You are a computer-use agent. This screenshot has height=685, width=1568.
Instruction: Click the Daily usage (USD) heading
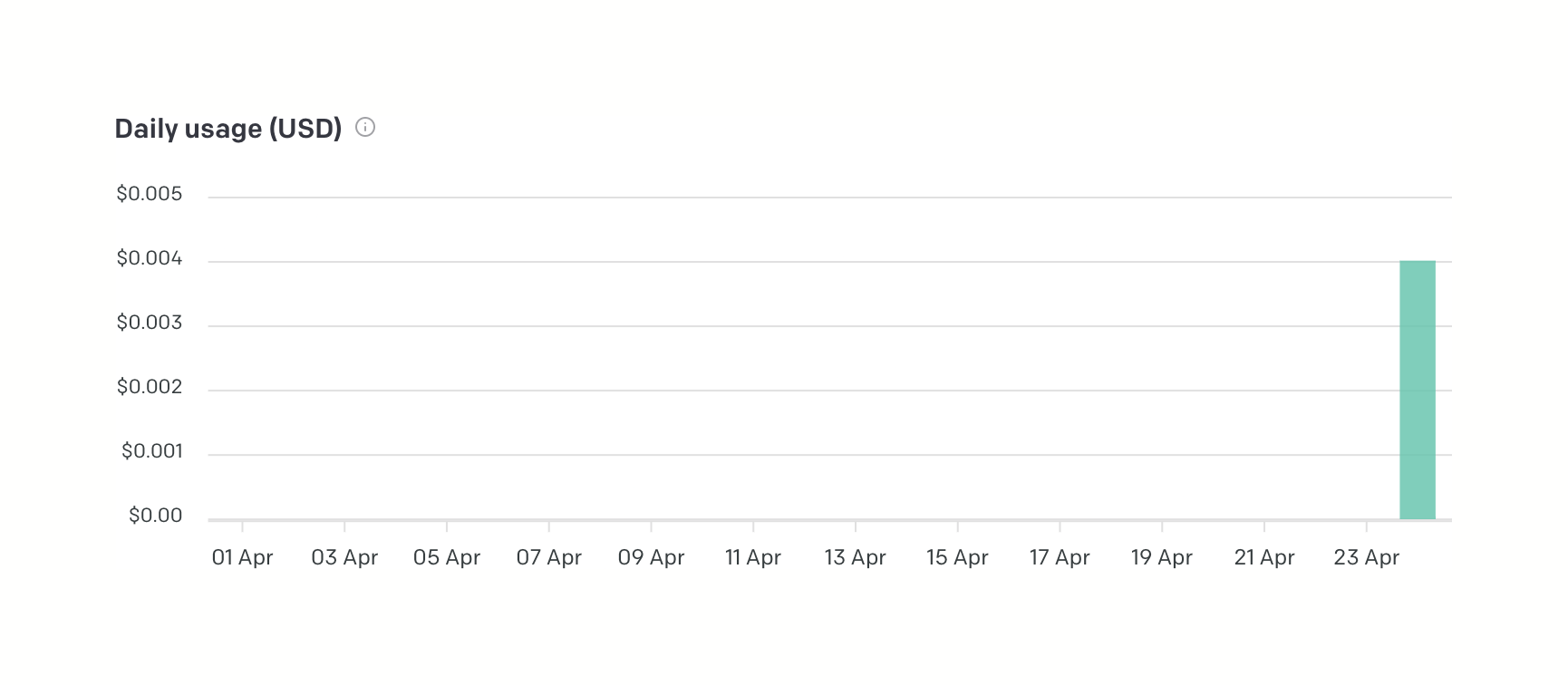[228, 129]
